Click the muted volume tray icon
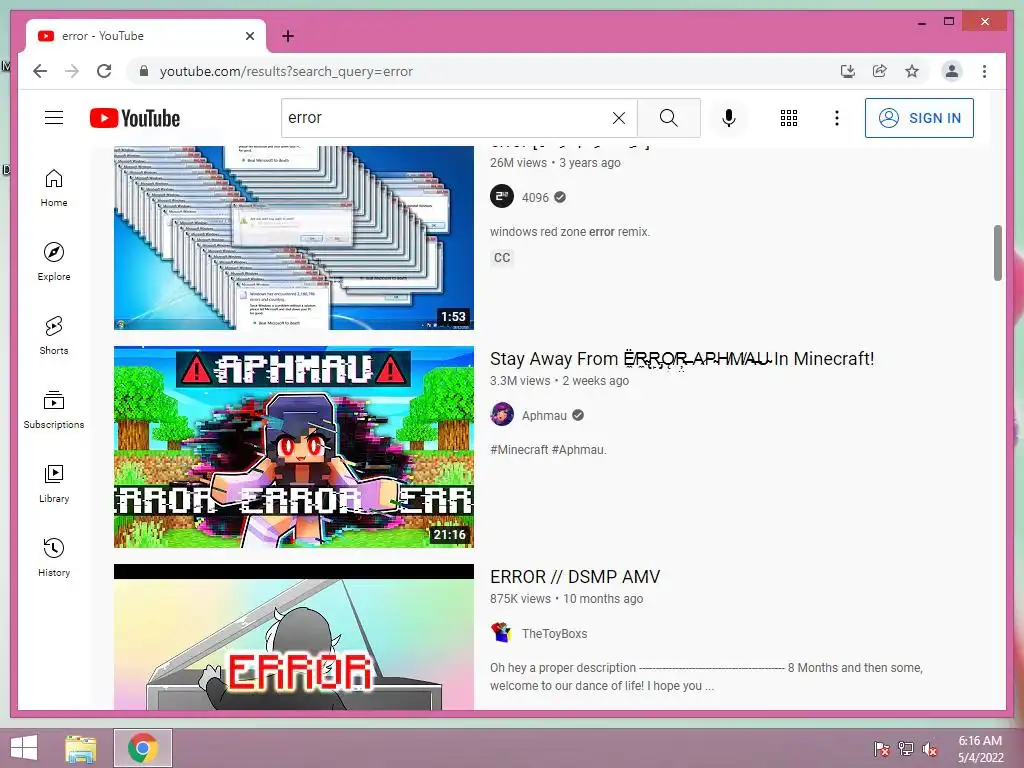This screenshot has width=1024, height=768. coord(930,749)
